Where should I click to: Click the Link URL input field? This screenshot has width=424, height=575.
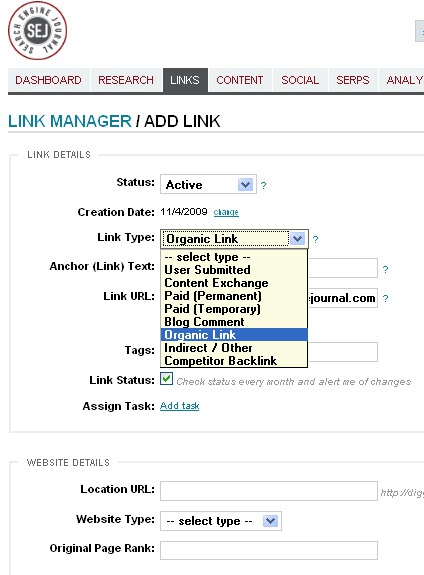[343, 298]
